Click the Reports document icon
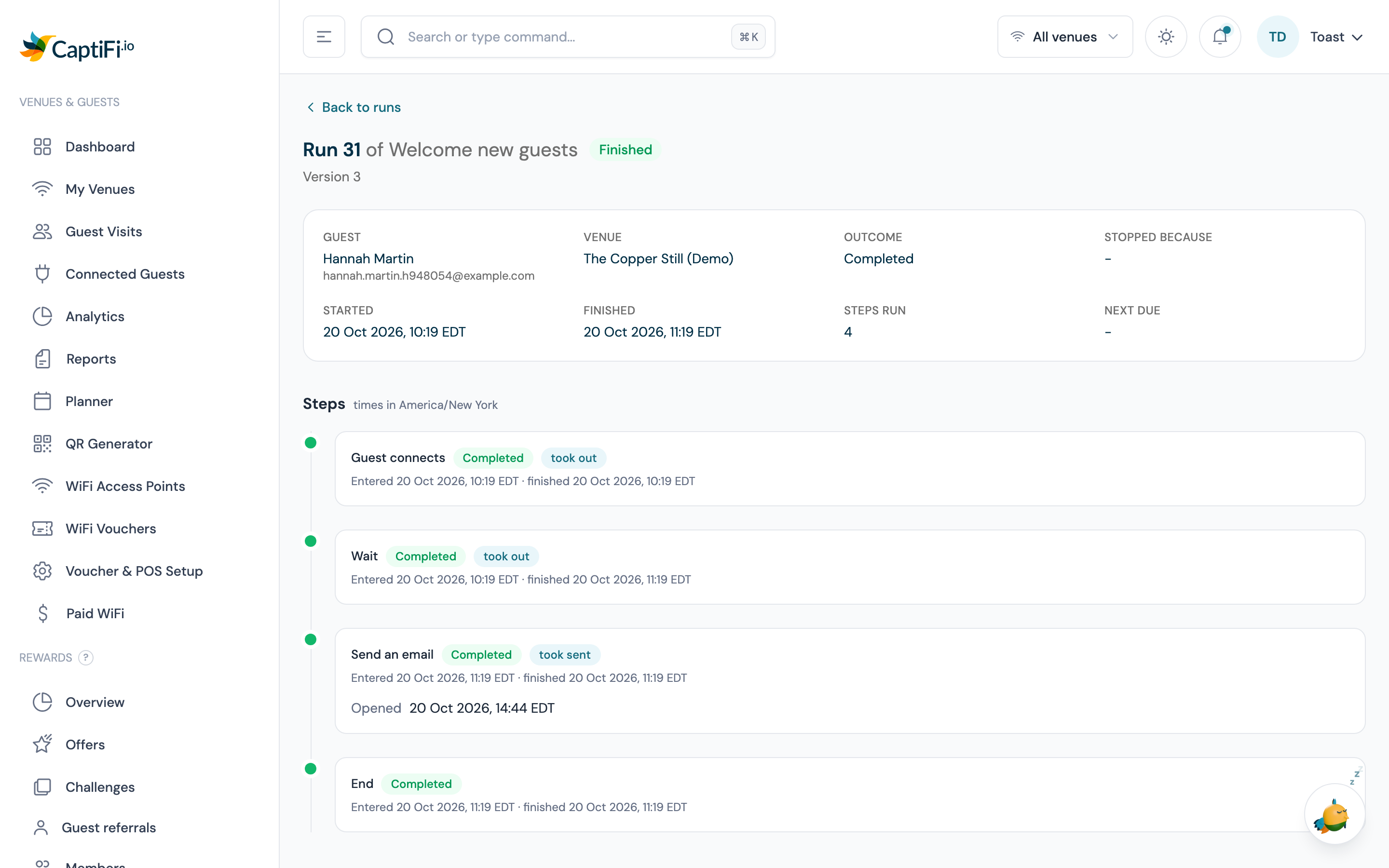The height and width of the screenshot is (868, 1389). [42, 359]
